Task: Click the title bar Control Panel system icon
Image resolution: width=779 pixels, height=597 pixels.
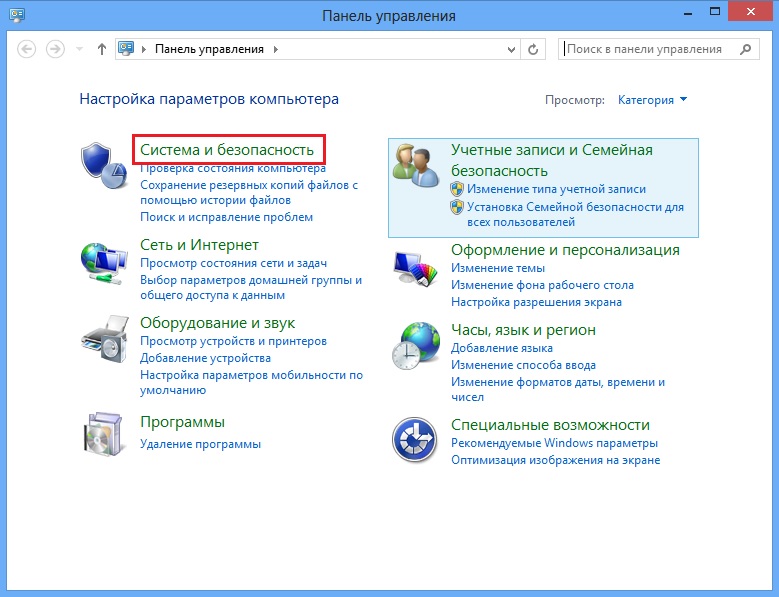Action: coord(17,15)
